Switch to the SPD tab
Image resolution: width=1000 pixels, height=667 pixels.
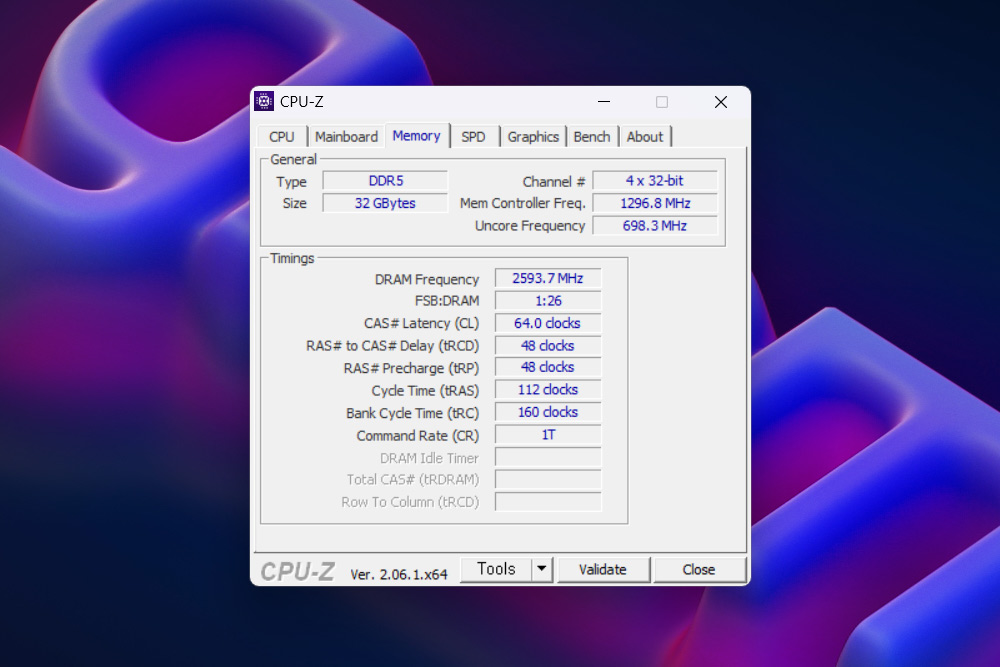pos(473,137)
